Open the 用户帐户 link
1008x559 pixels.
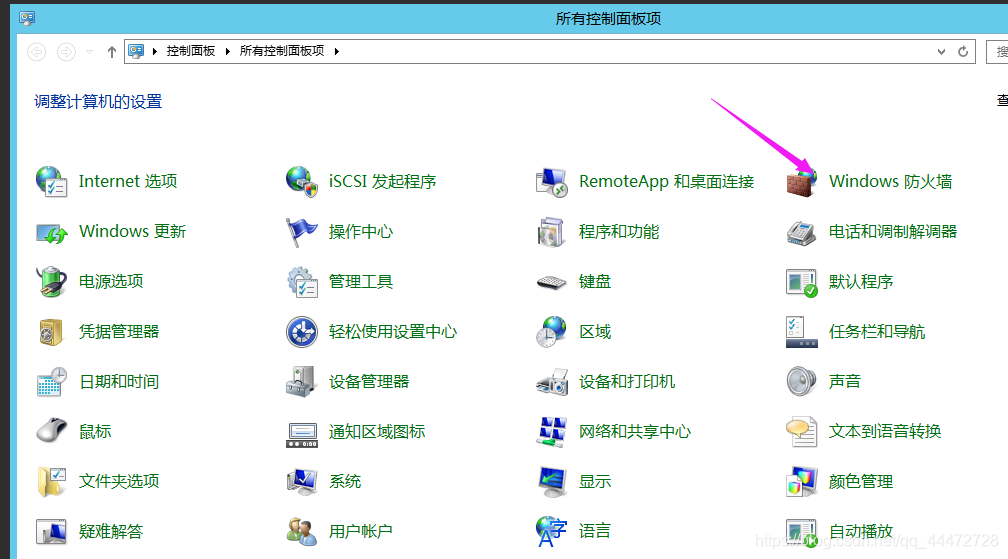361,531
